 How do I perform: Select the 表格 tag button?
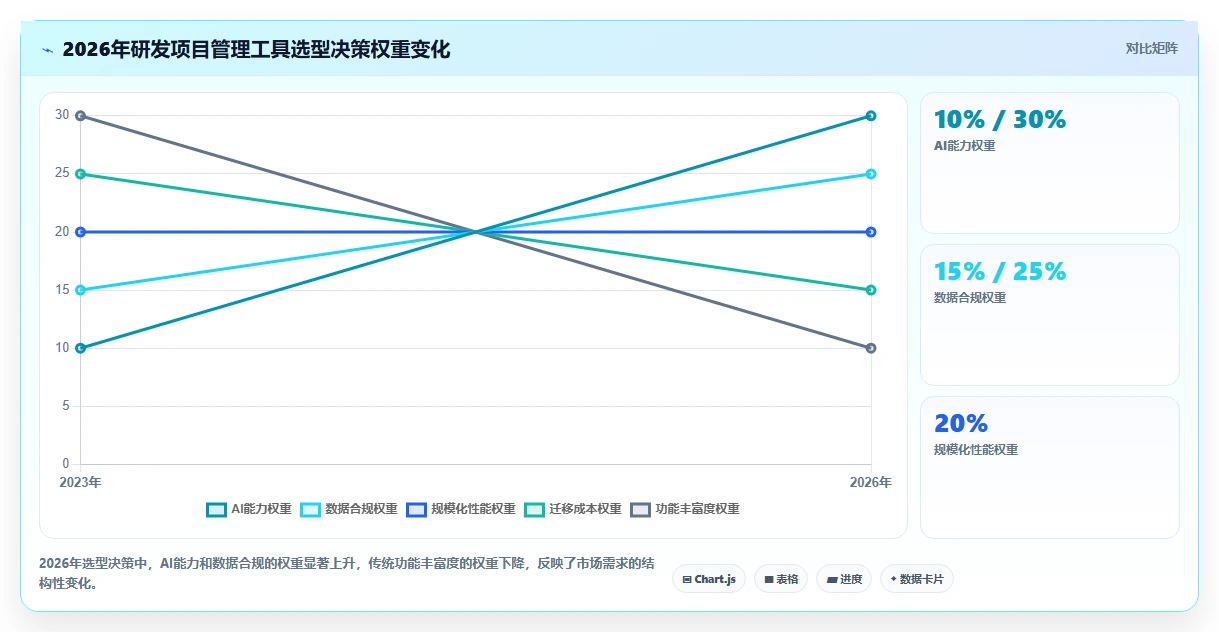pyautogui.click(x=781, y=579)
